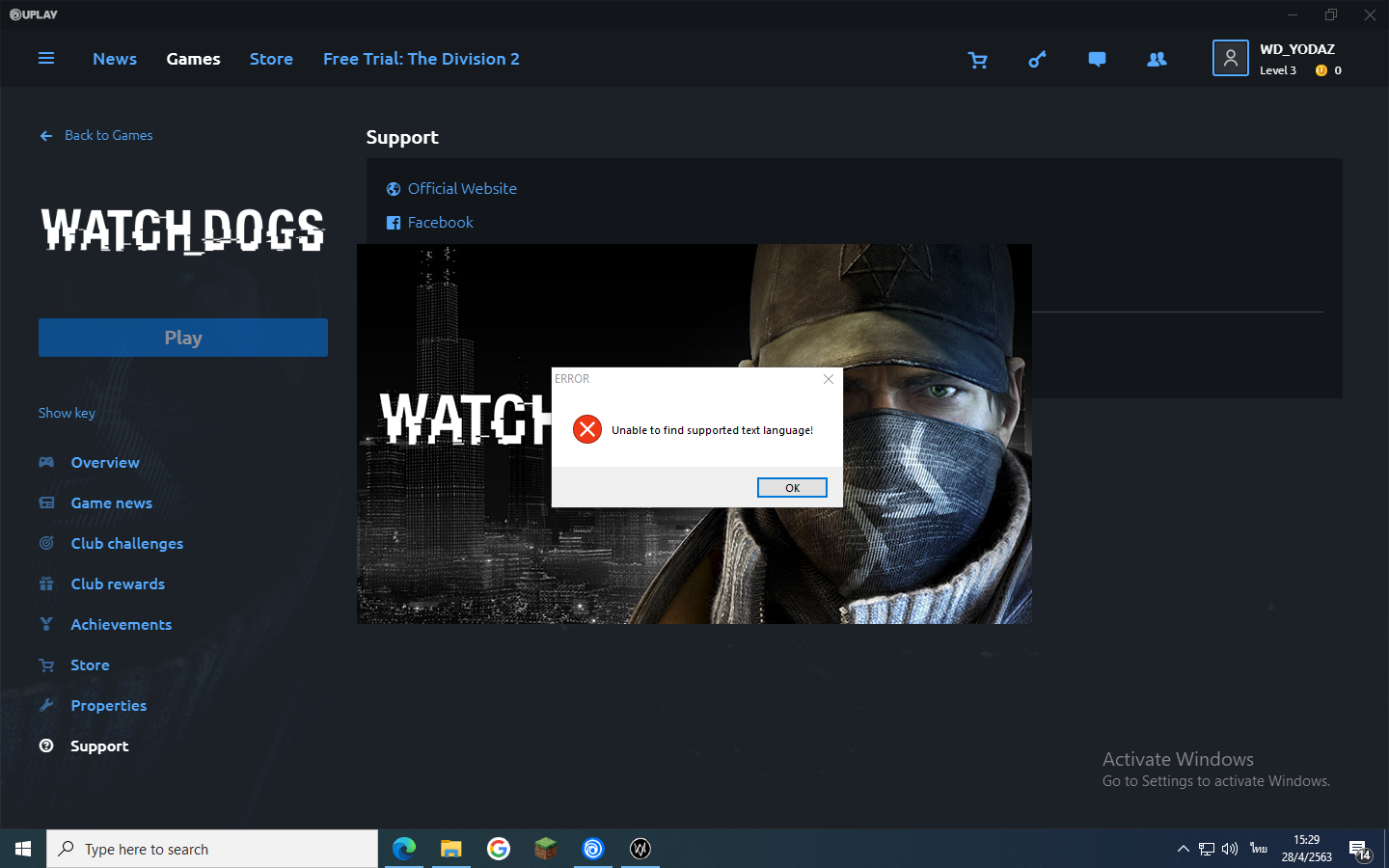Open the Facebook support link

point(441,223)
